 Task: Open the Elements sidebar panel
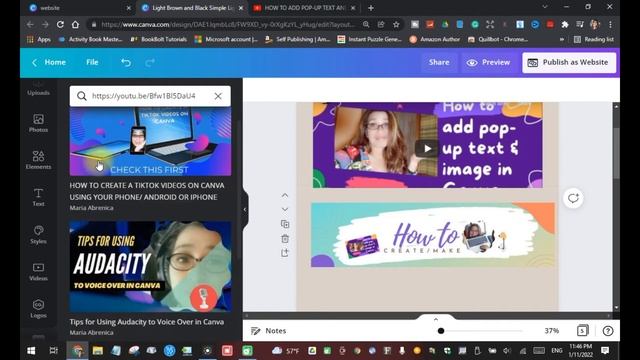pyautogui.click(x=38, y=160)
